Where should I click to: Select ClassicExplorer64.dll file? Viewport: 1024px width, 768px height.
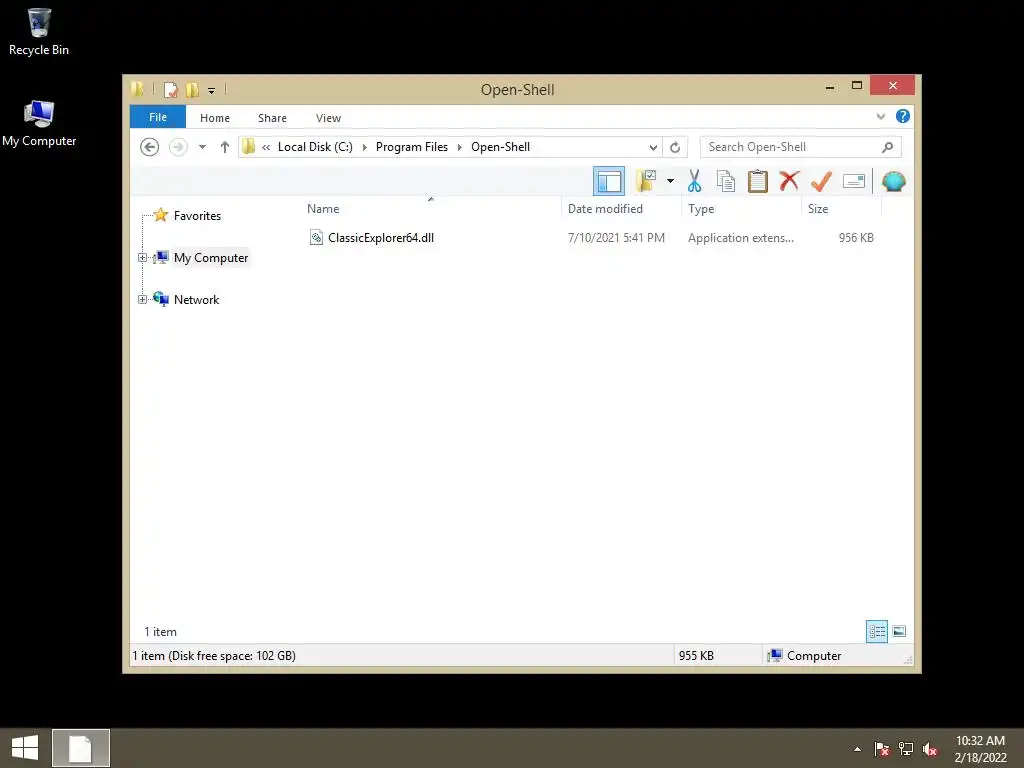click(x=381, y=238)
